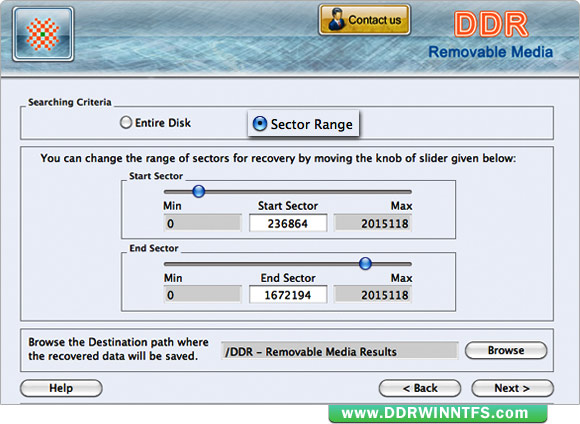Click the destination path field

click(339, 351)
